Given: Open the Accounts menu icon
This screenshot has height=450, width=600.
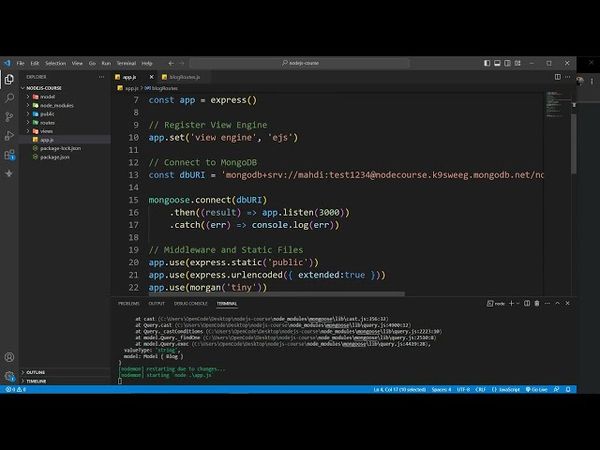Looking at the screenshot, I should [9, 357].
